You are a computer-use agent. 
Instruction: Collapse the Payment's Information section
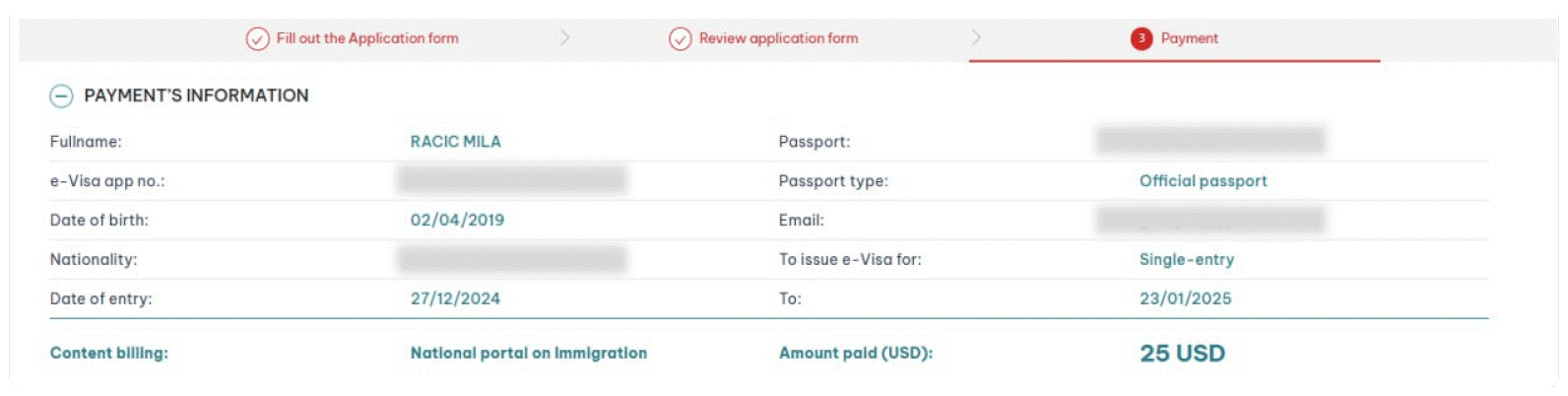[61, 96]
